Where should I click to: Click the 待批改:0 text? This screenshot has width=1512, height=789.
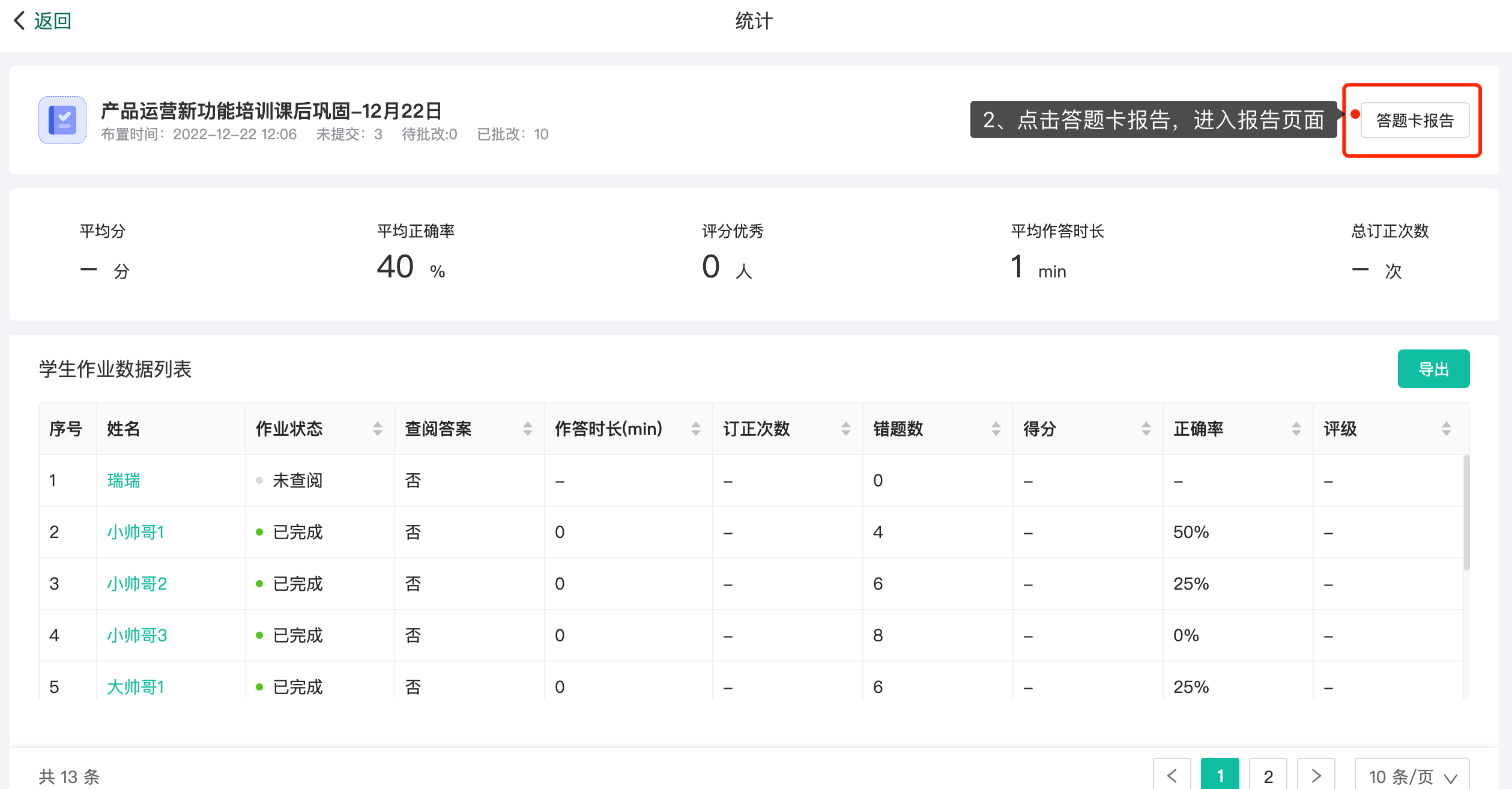pyautogui.click(x=429, y=135)
